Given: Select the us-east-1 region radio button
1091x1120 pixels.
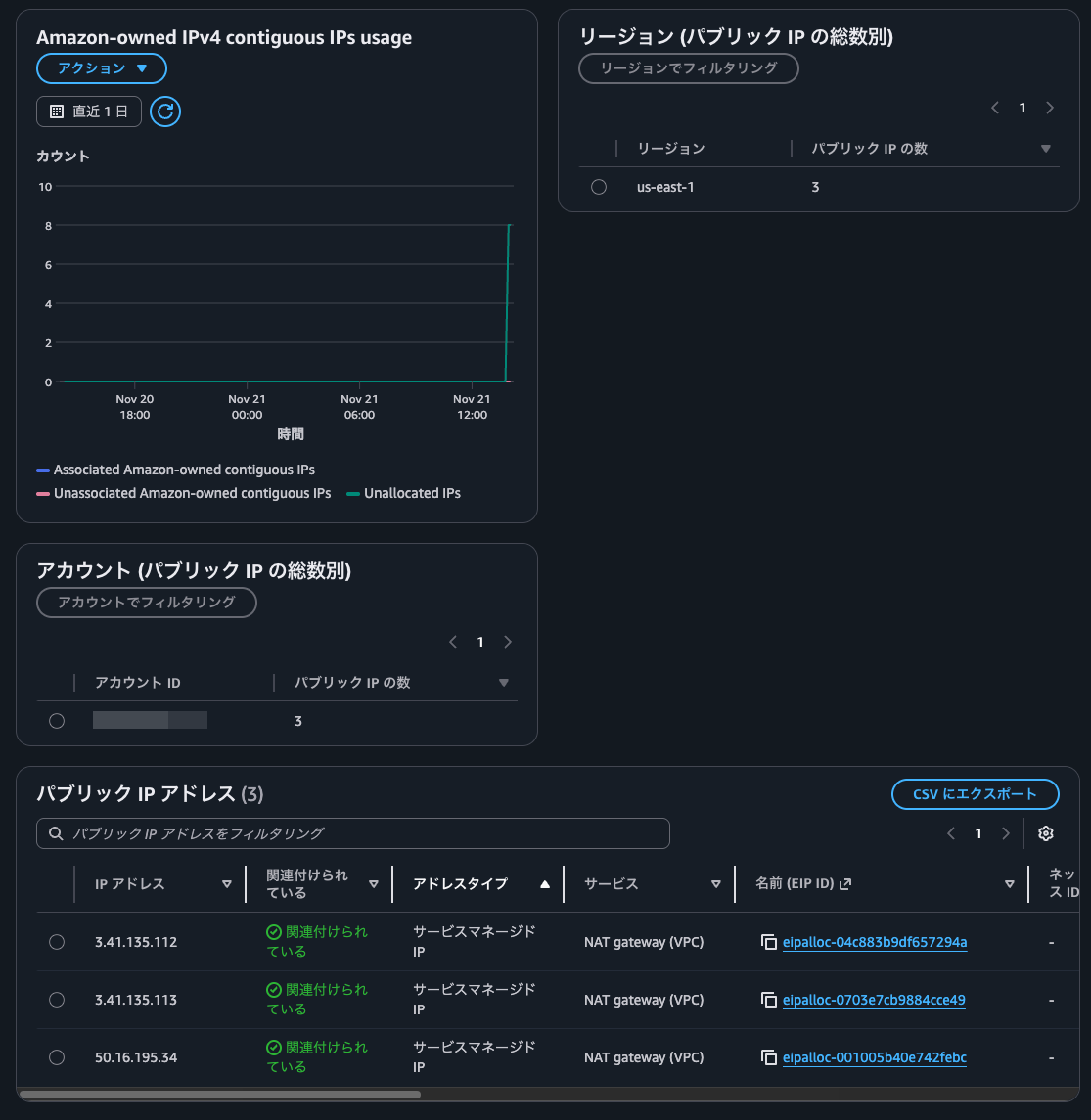Looking at the screenshot, I should pos(598,186).
